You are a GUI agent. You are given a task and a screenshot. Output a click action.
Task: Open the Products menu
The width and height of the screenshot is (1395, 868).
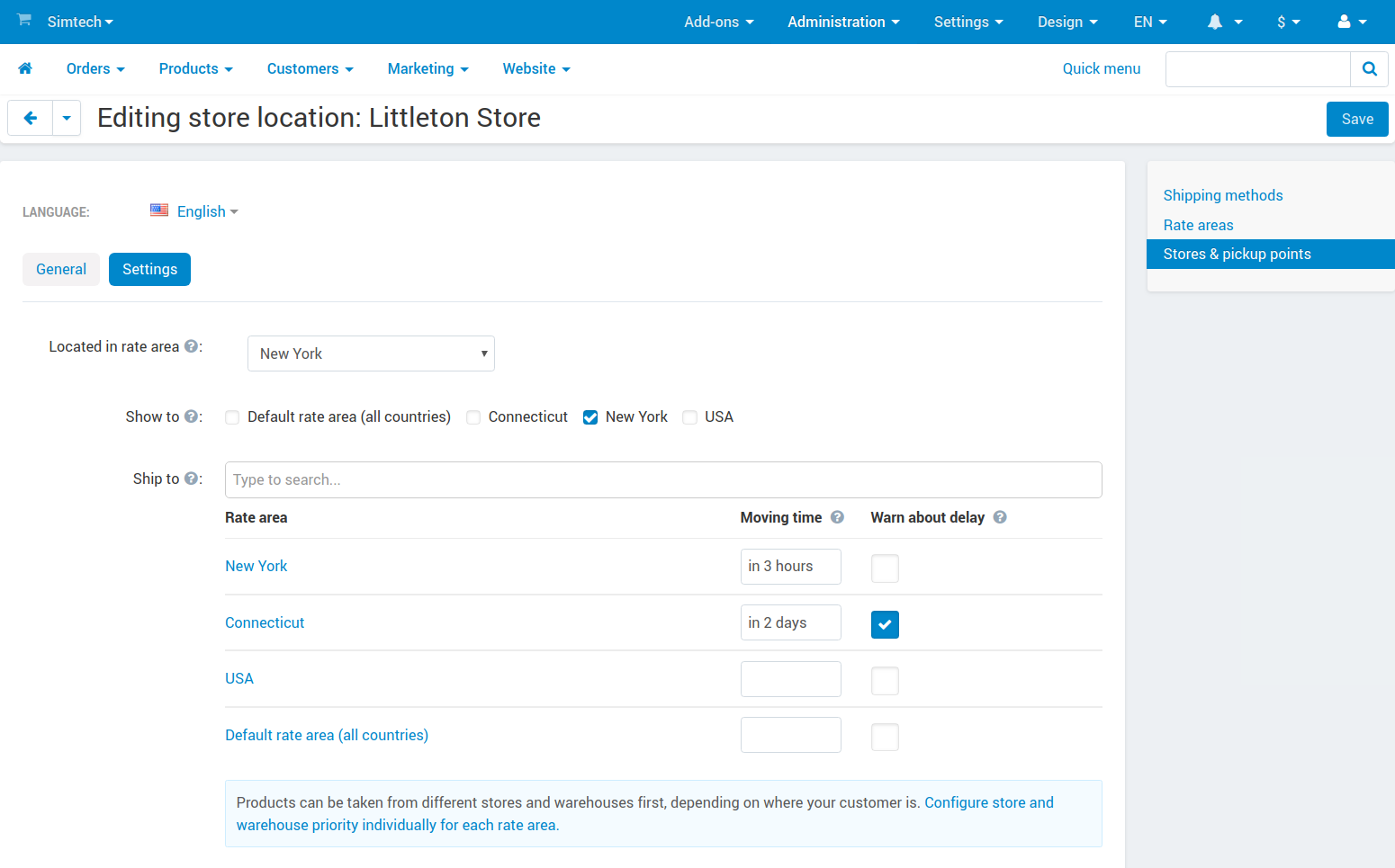tap(196, 68)
